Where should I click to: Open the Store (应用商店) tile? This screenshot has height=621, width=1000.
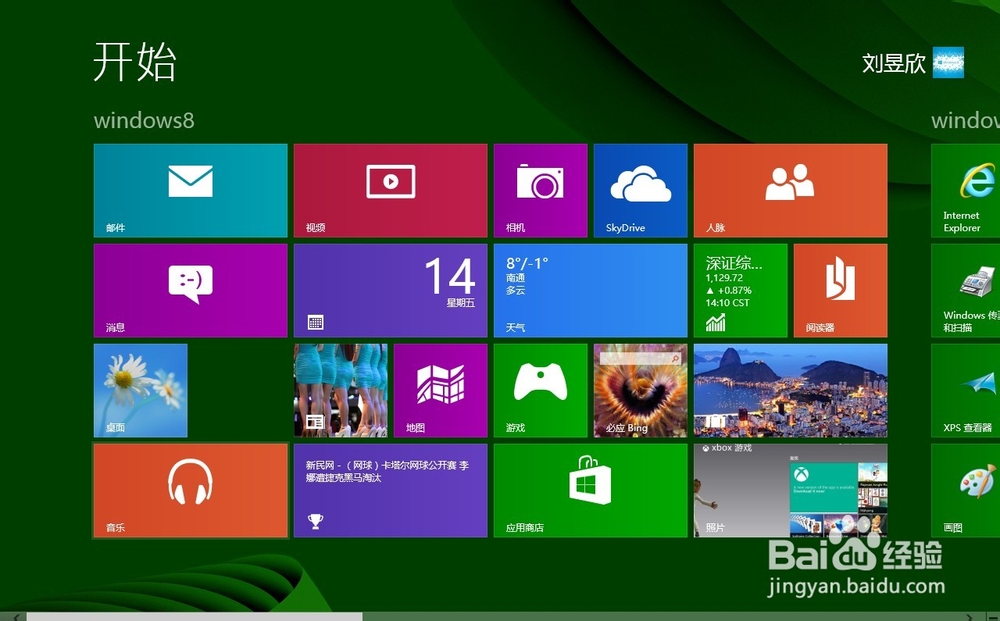(591, 491)
